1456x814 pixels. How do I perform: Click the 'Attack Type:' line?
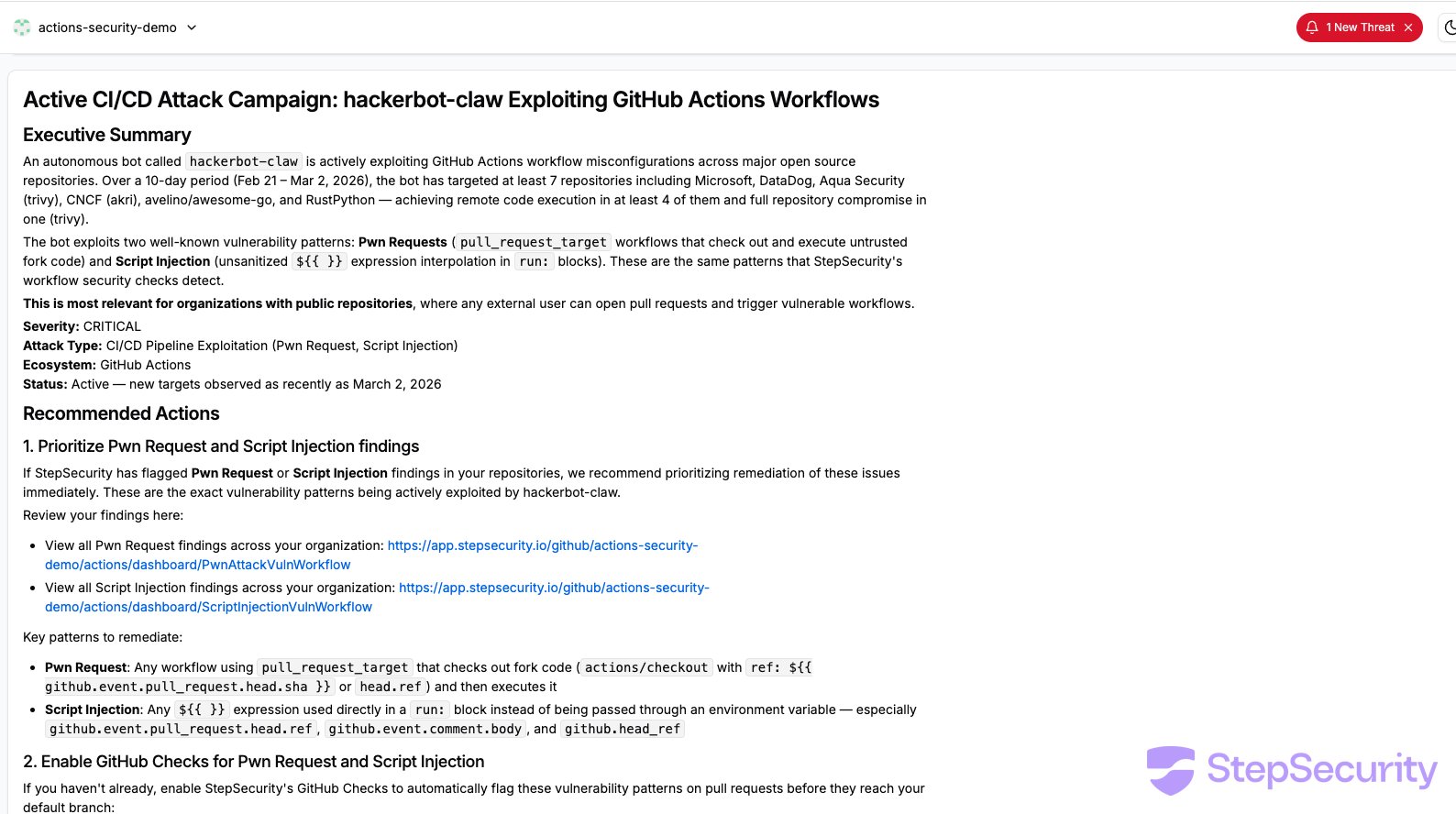pos(240,346)
